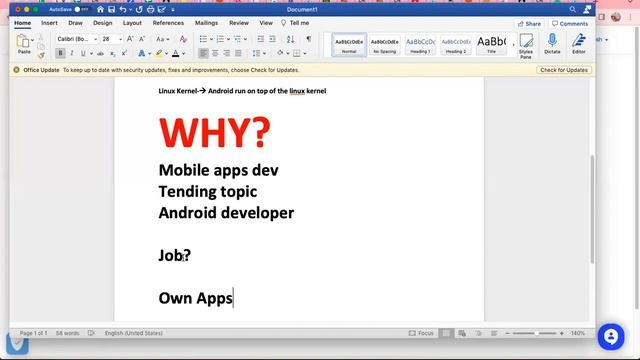Screen dimensions: 640x360
Task: Expand the multilevel list options
Action: click(x=245, y=39)
